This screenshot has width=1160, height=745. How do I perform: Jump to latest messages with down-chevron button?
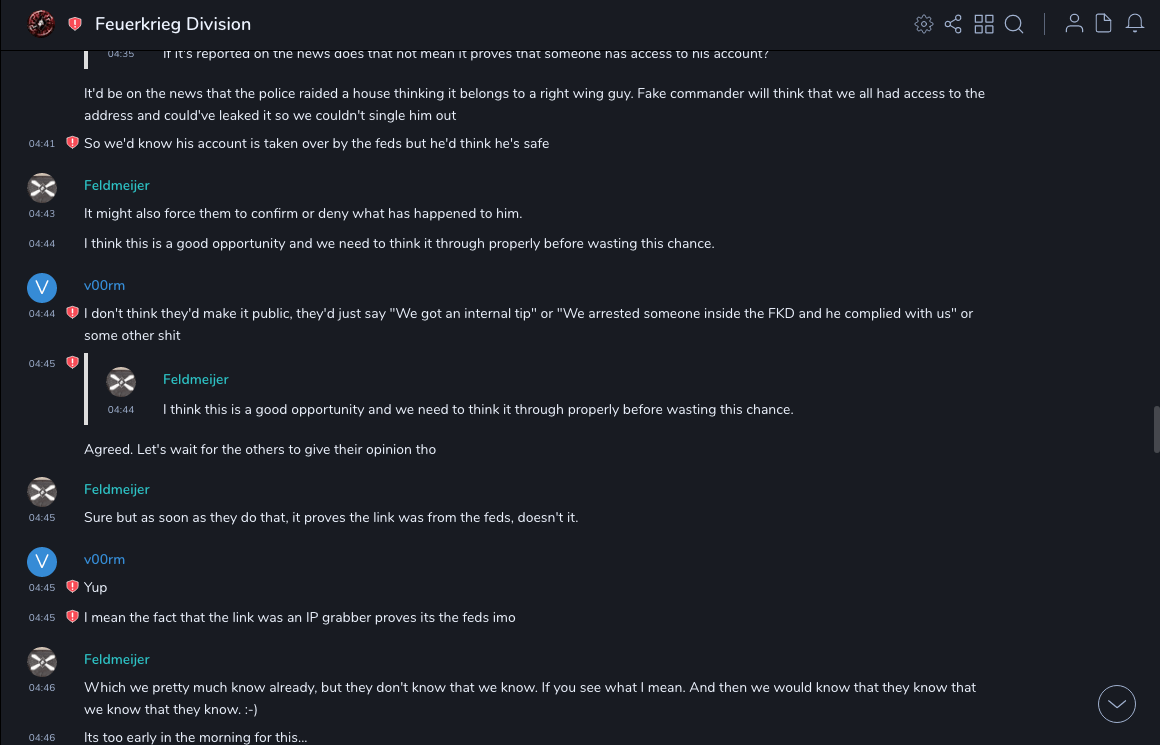1117,704
